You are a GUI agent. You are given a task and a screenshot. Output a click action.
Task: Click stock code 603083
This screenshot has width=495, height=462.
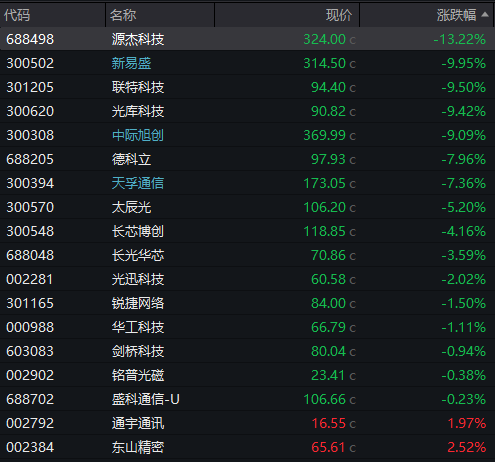[x=30, y=351]
